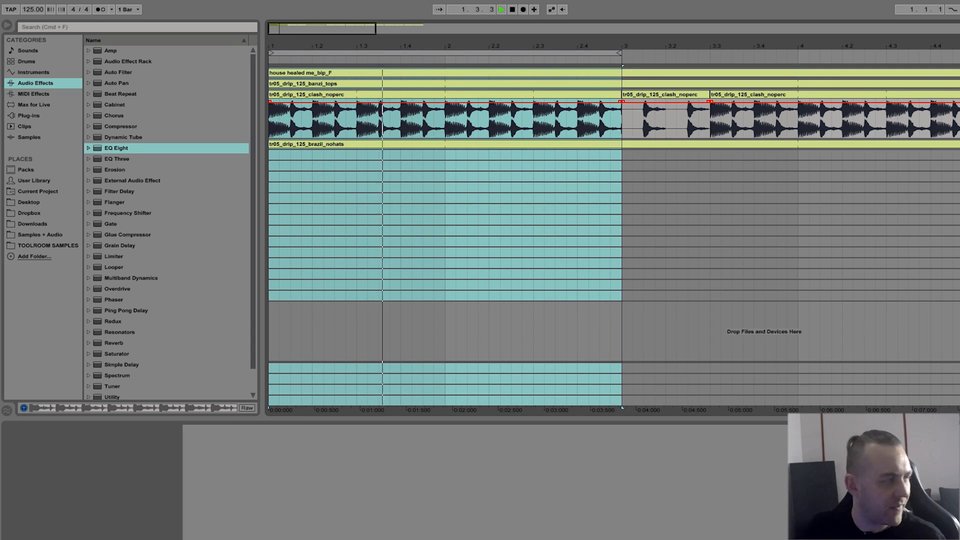Expand the Audio Effect Rack triangle

click(88, 61)
